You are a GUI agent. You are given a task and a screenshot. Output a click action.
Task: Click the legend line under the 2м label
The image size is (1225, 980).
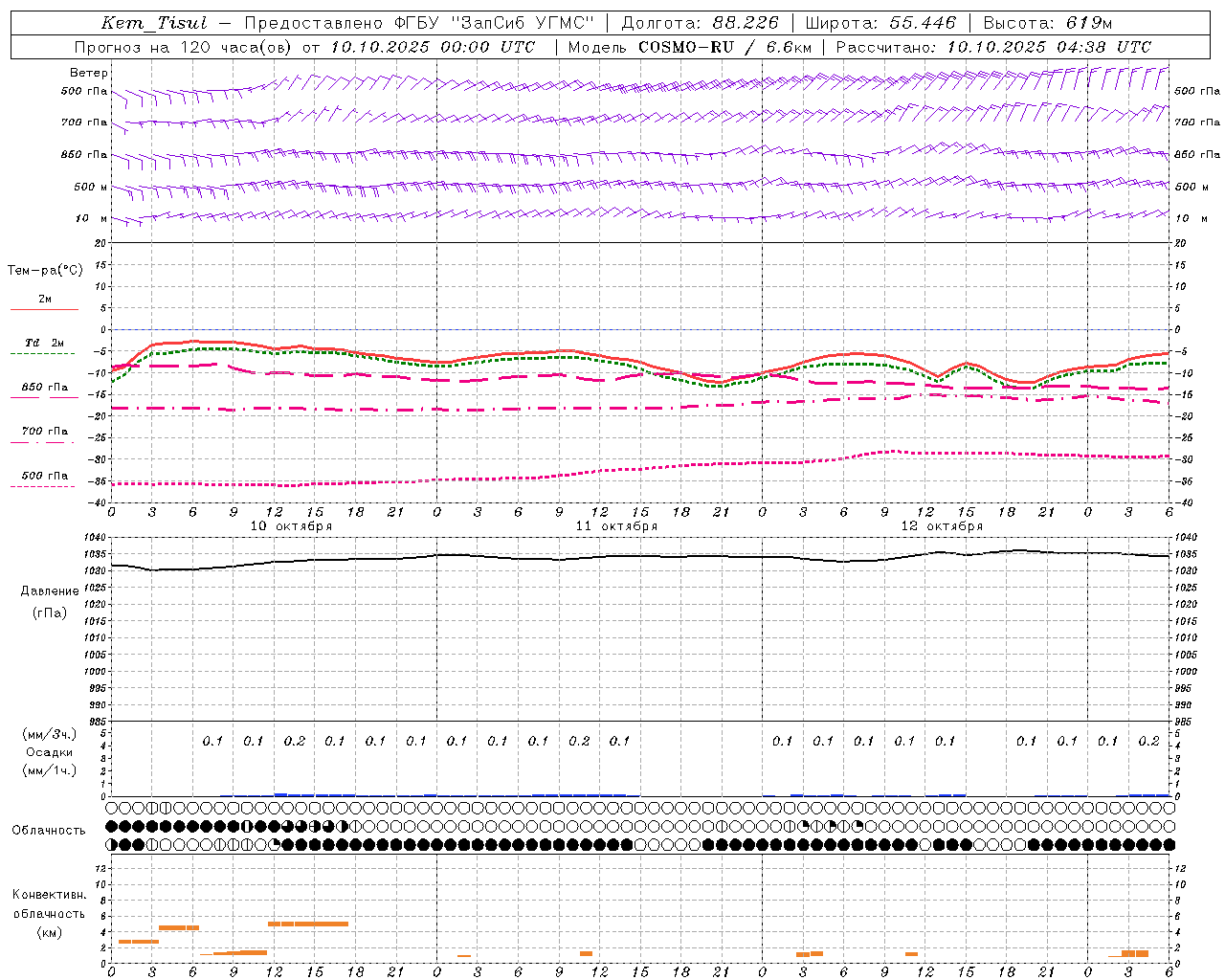click(44, 309)
